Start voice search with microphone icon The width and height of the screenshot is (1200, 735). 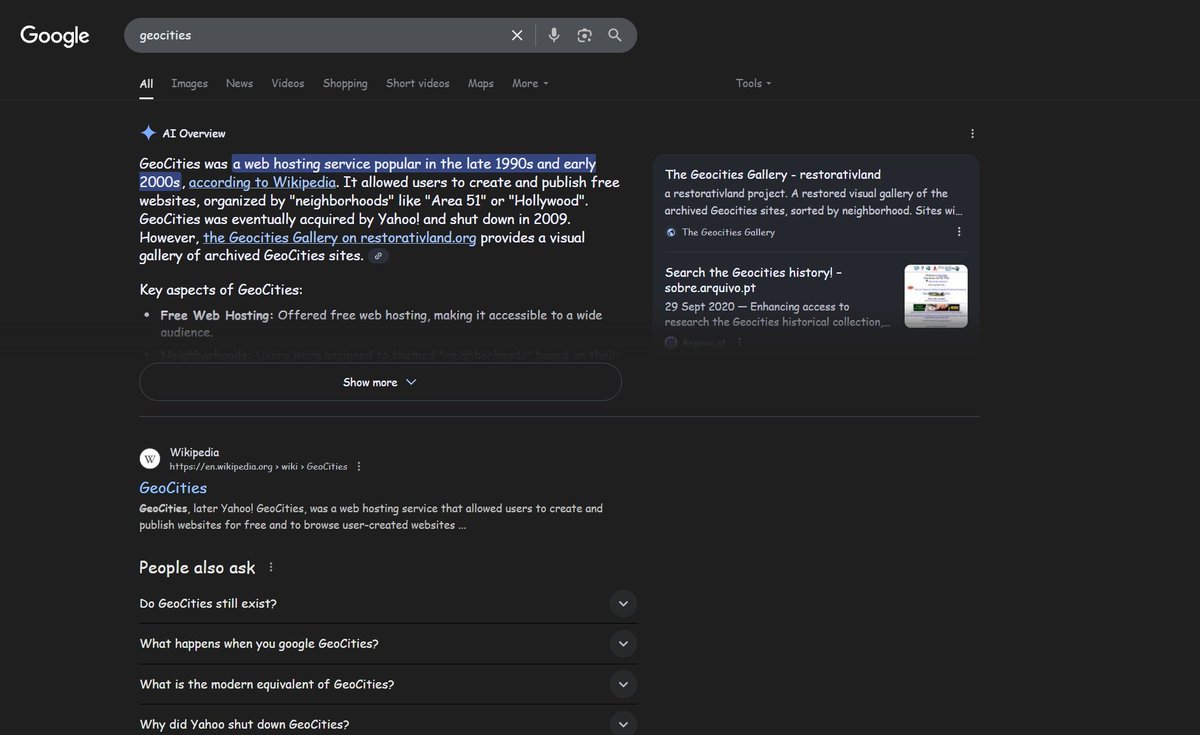tap(554, 35)
